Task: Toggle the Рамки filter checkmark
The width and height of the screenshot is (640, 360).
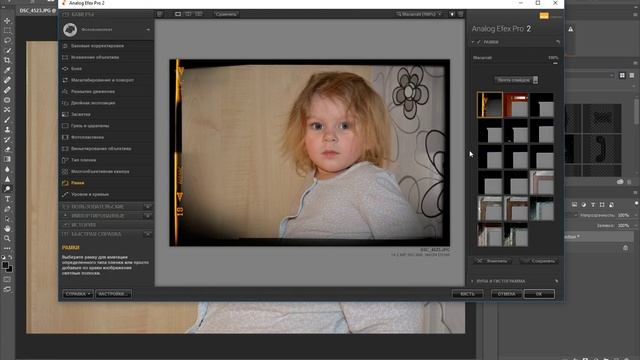Action: (x=479, y=42)
